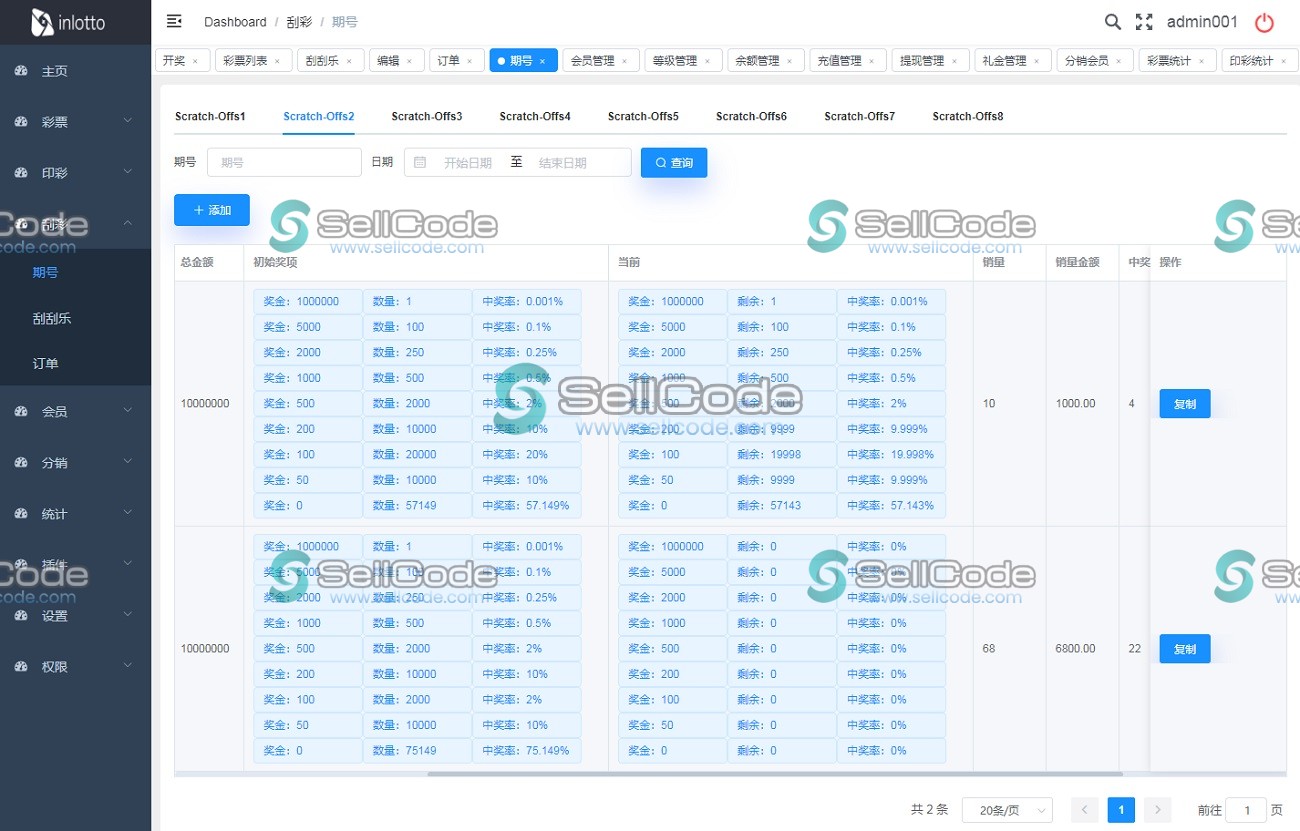The image size is (1300, 831).
Task: Switch to the Scratch-Offs5 tab
Action: pos(643,116)
